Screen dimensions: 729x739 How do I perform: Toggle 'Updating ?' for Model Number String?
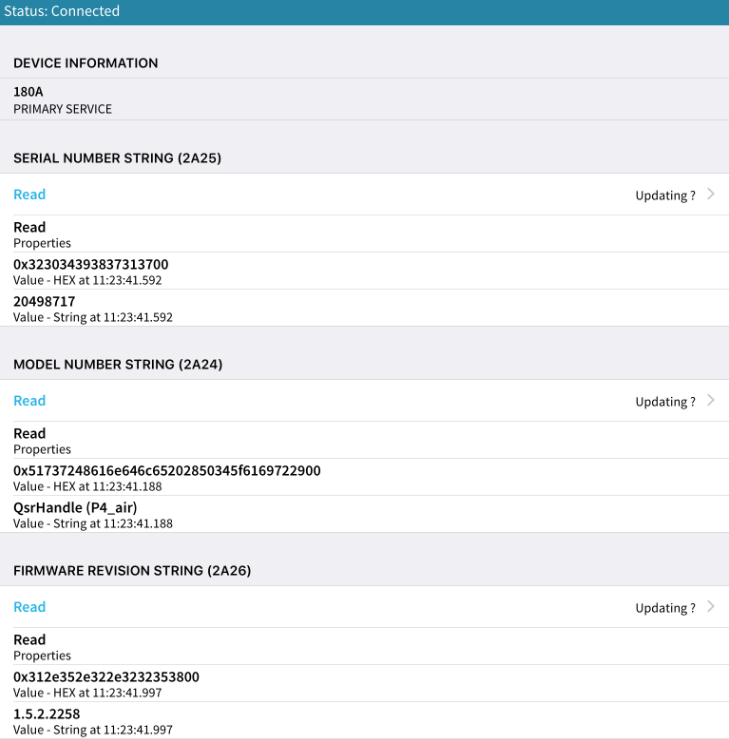point(665,401)
